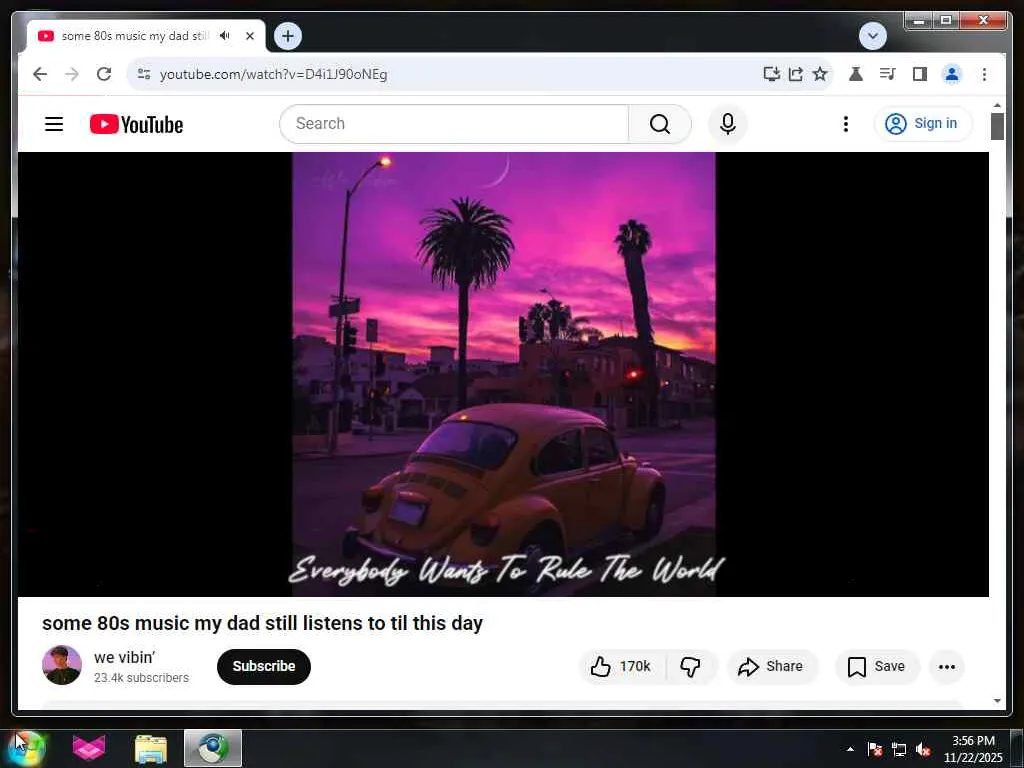Viewport: 1024px width, 768px height.
Task: Open the volume tray icon
Action: click(923, 749)
